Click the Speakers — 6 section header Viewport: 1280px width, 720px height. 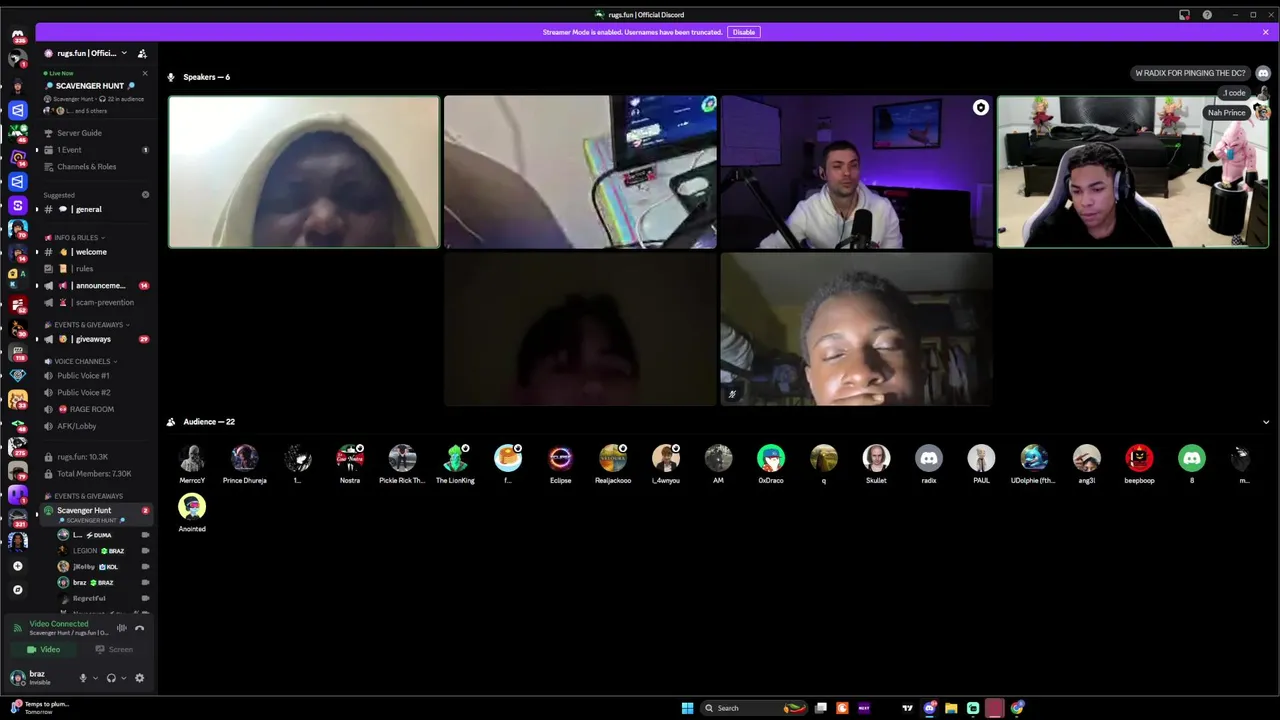tap(199, 77)
